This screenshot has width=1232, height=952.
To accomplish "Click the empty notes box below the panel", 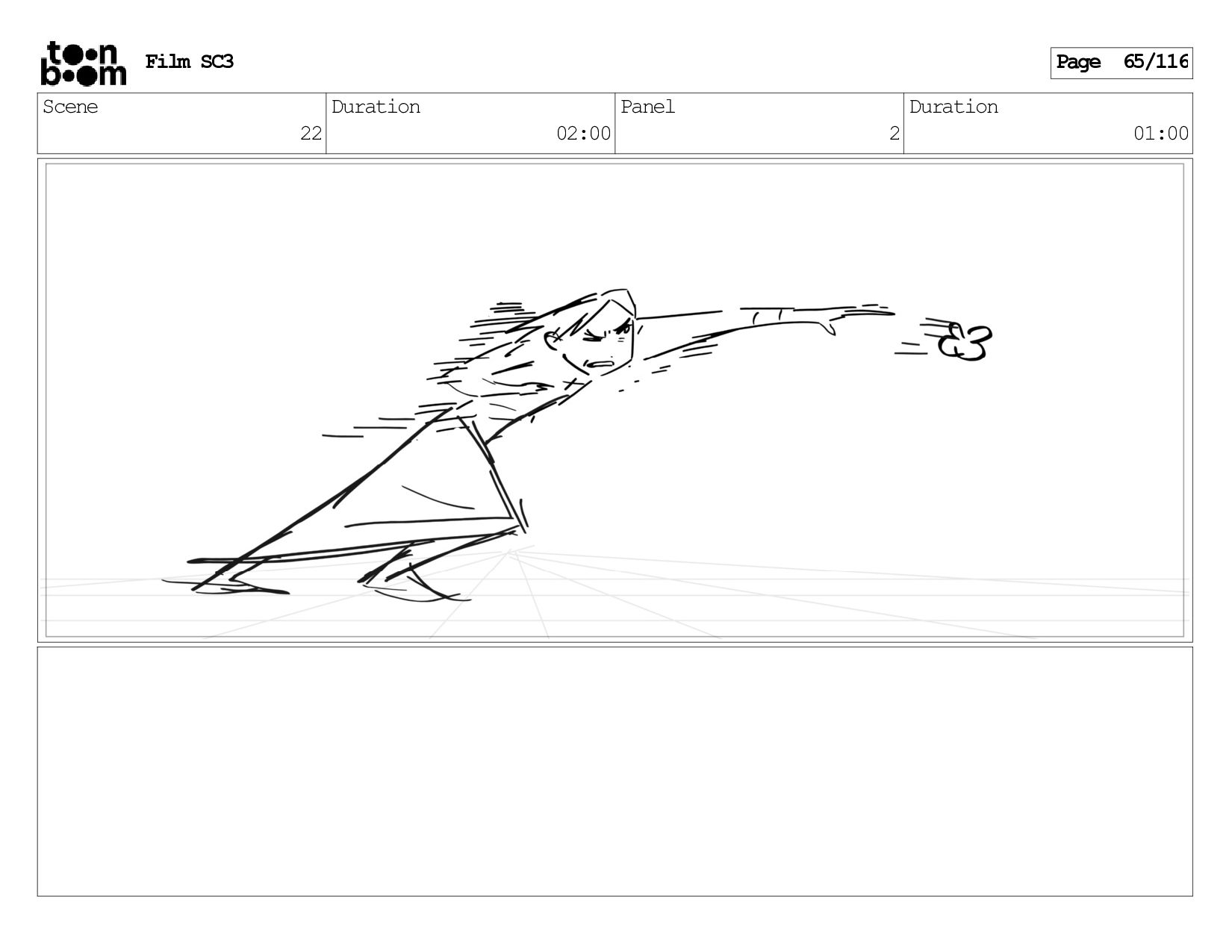I will 615,771.
